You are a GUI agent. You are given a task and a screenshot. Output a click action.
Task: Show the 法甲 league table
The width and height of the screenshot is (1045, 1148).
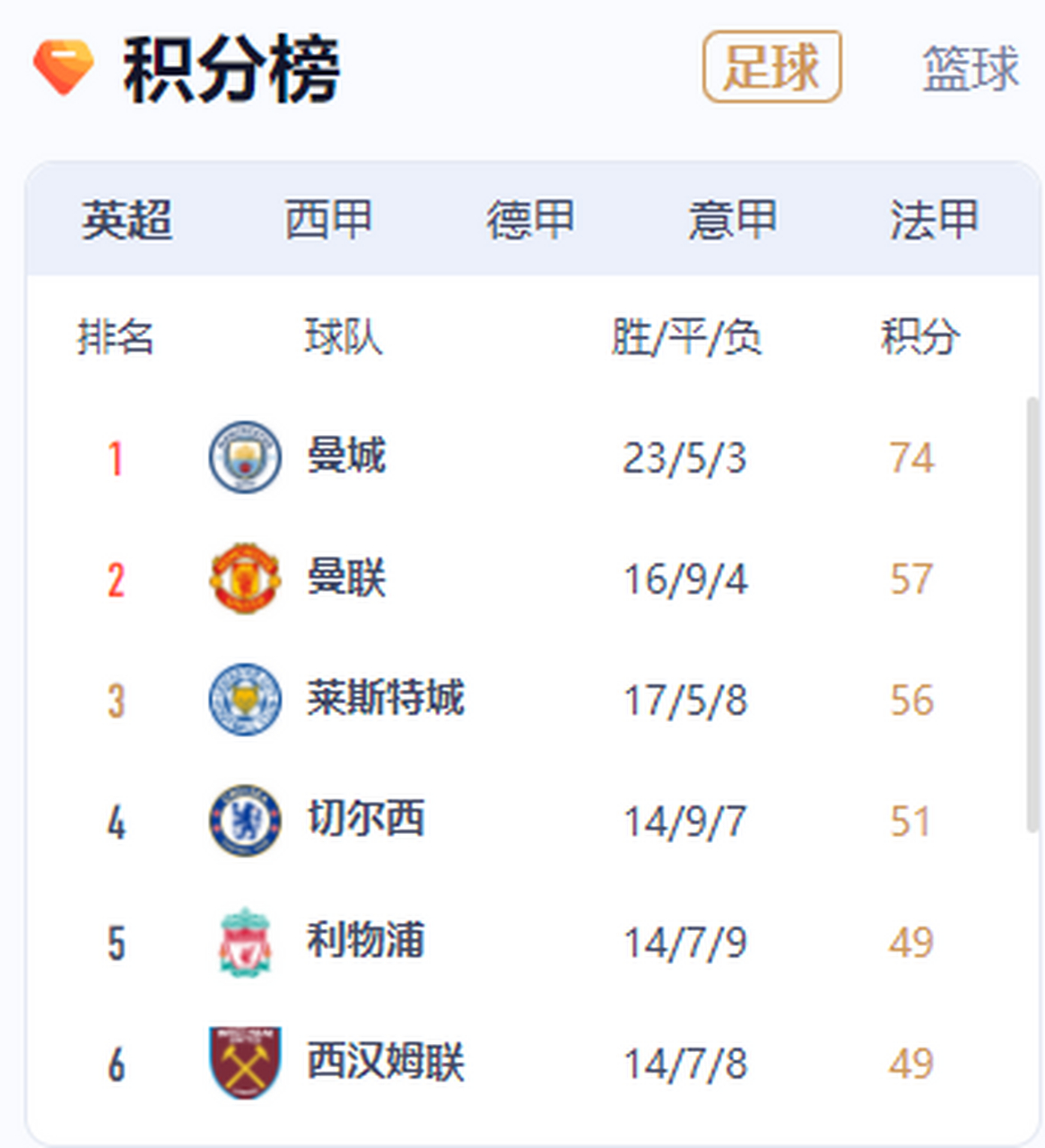pyautogui.click(x=934, y=220)
